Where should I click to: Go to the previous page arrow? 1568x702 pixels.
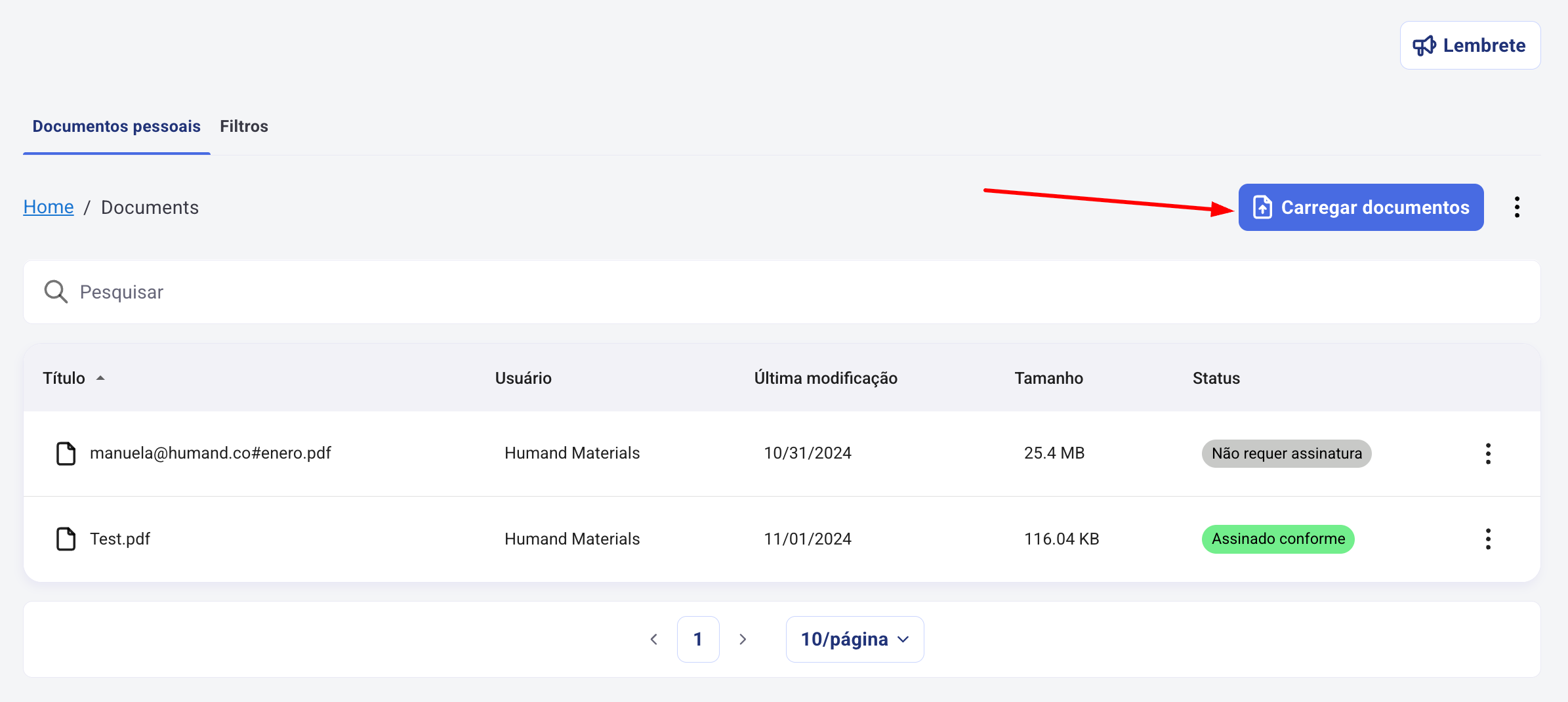(x=653, y=639)
